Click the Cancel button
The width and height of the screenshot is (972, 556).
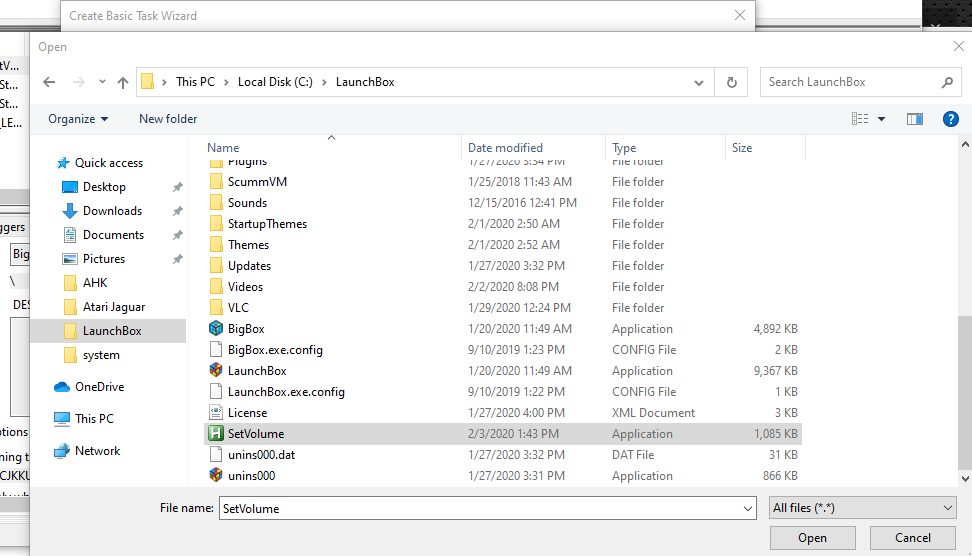click(912, 538)
